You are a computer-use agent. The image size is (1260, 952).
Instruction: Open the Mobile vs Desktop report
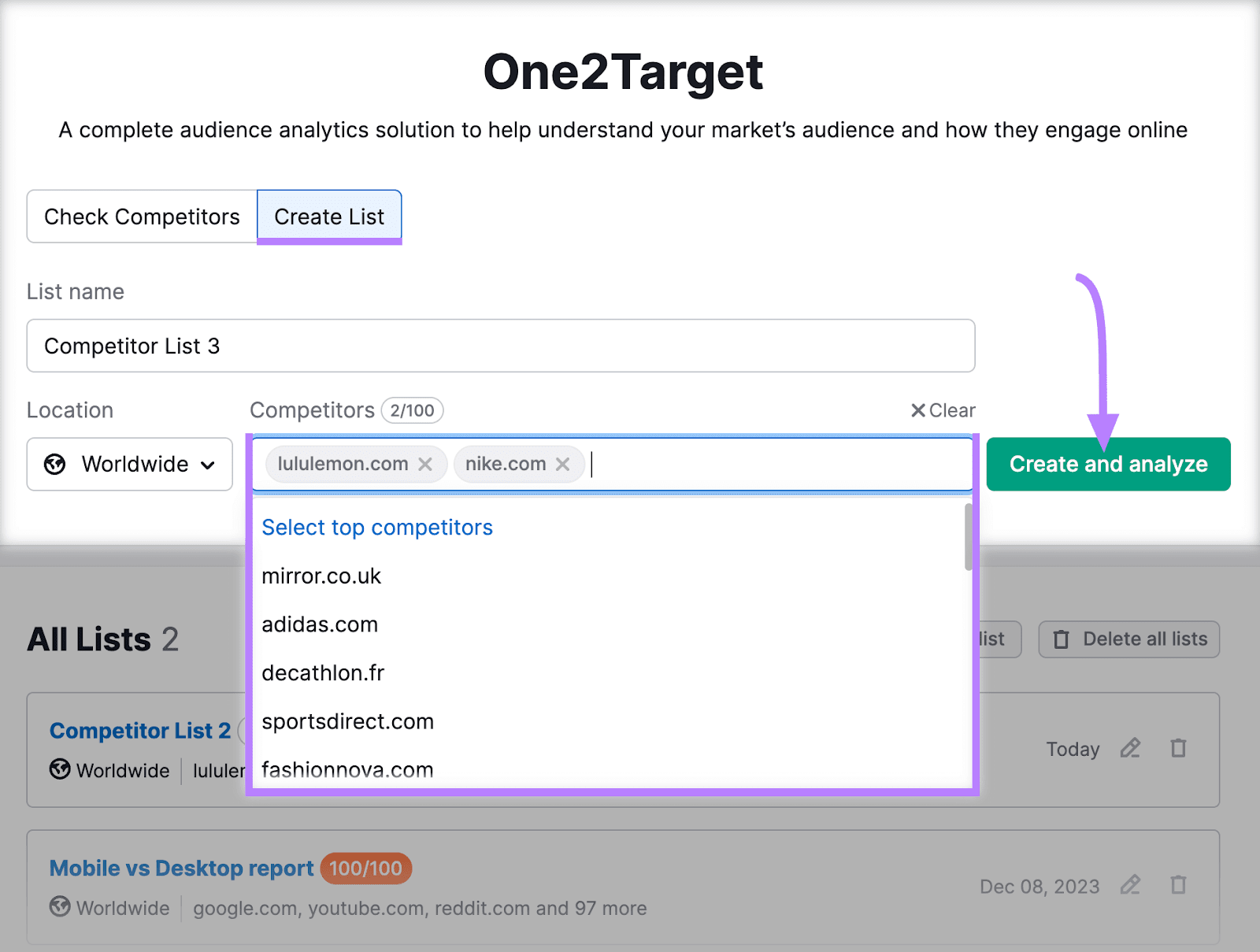coord(180,868)
